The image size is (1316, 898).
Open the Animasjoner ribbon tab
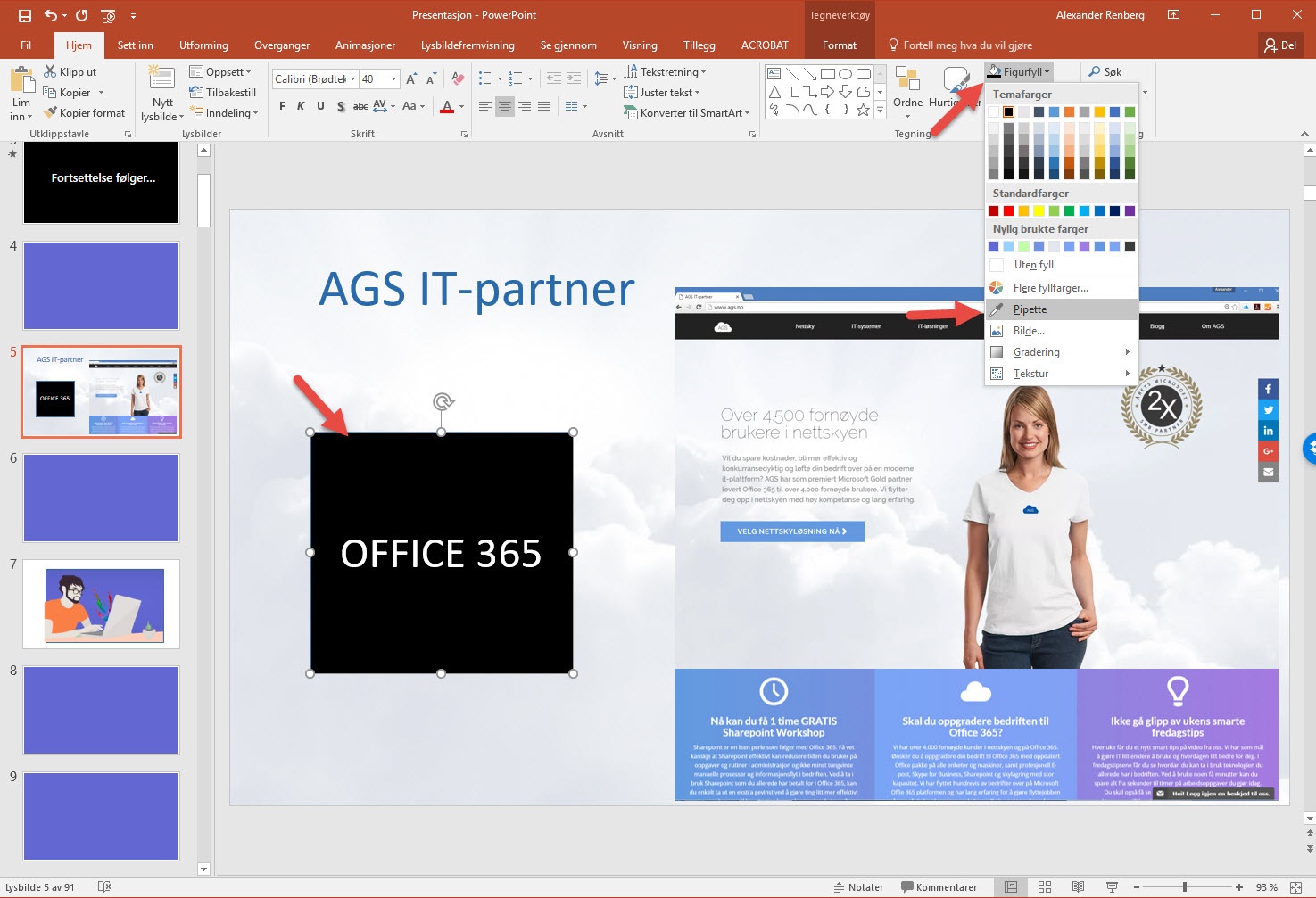(x=365, y=45)
